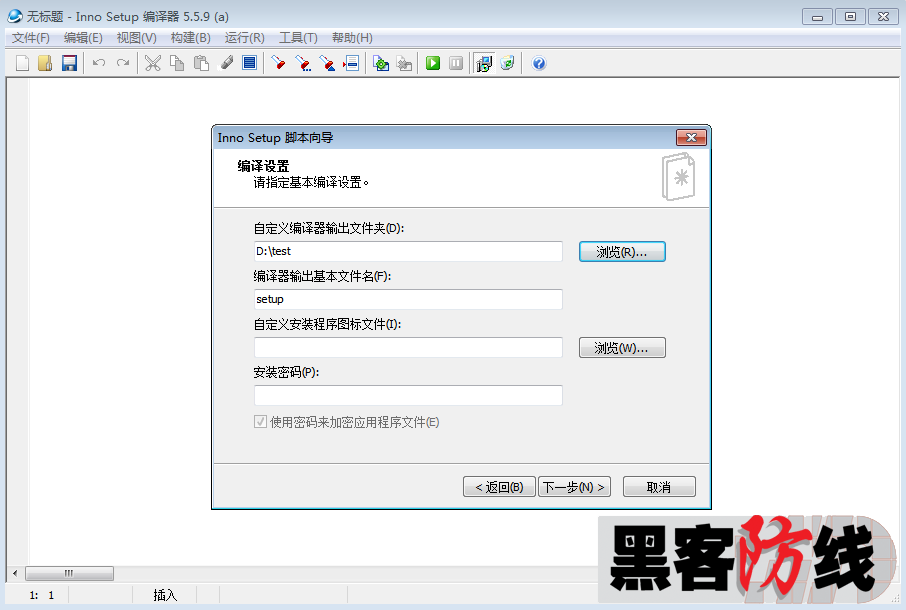
Task: Click the scrollbar left arrow in editor
Action: pyautogui.click(x=15, y=573)
